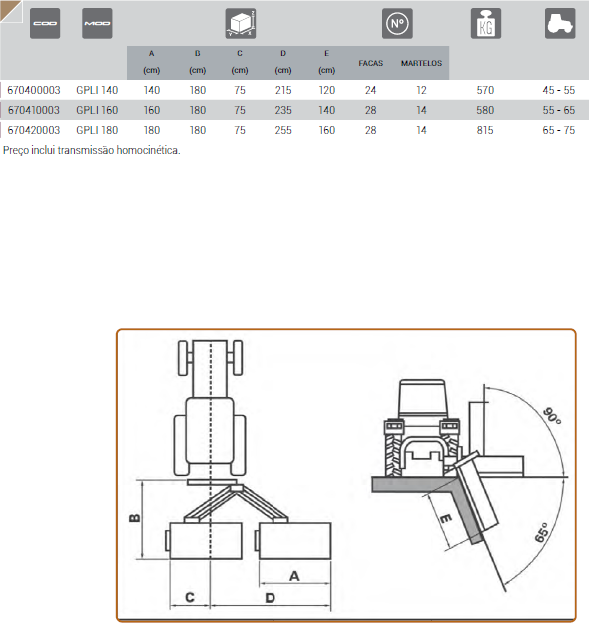This screenshot has height=640, width=589.
Task: Click product code 670400003
Action: click(x=34, y=90)
